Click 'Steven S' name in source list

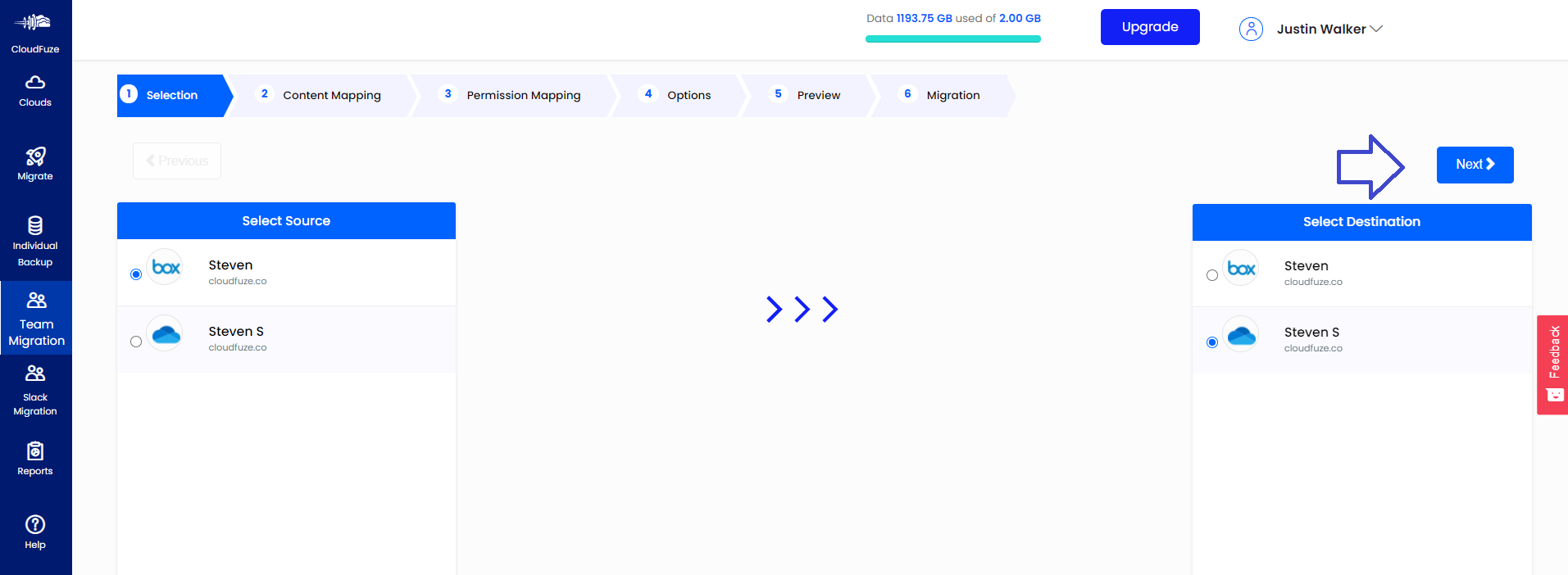(x=236, y=331)
